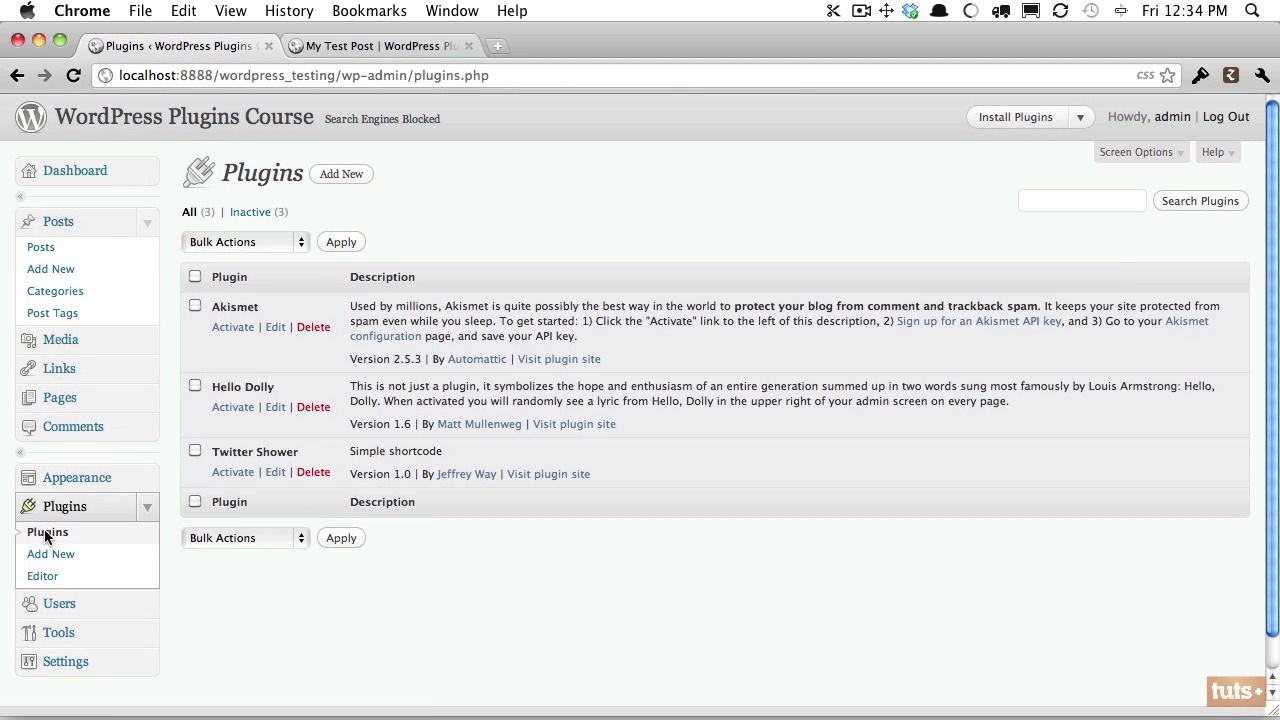Collapse the Posts menu arrow
This screenshot has width=1280, height=720.
147,223
